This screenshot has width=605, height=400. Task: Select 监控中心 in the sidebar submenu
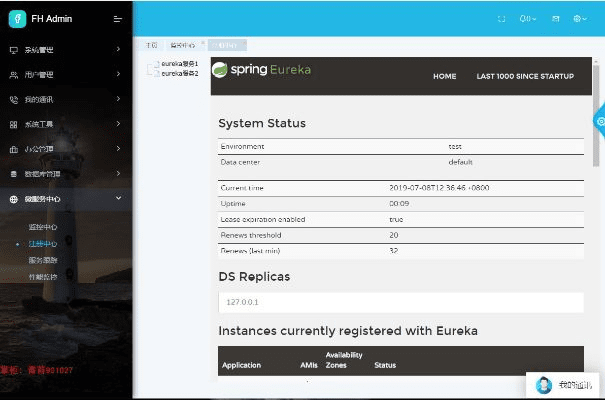(x=42, y=227)
